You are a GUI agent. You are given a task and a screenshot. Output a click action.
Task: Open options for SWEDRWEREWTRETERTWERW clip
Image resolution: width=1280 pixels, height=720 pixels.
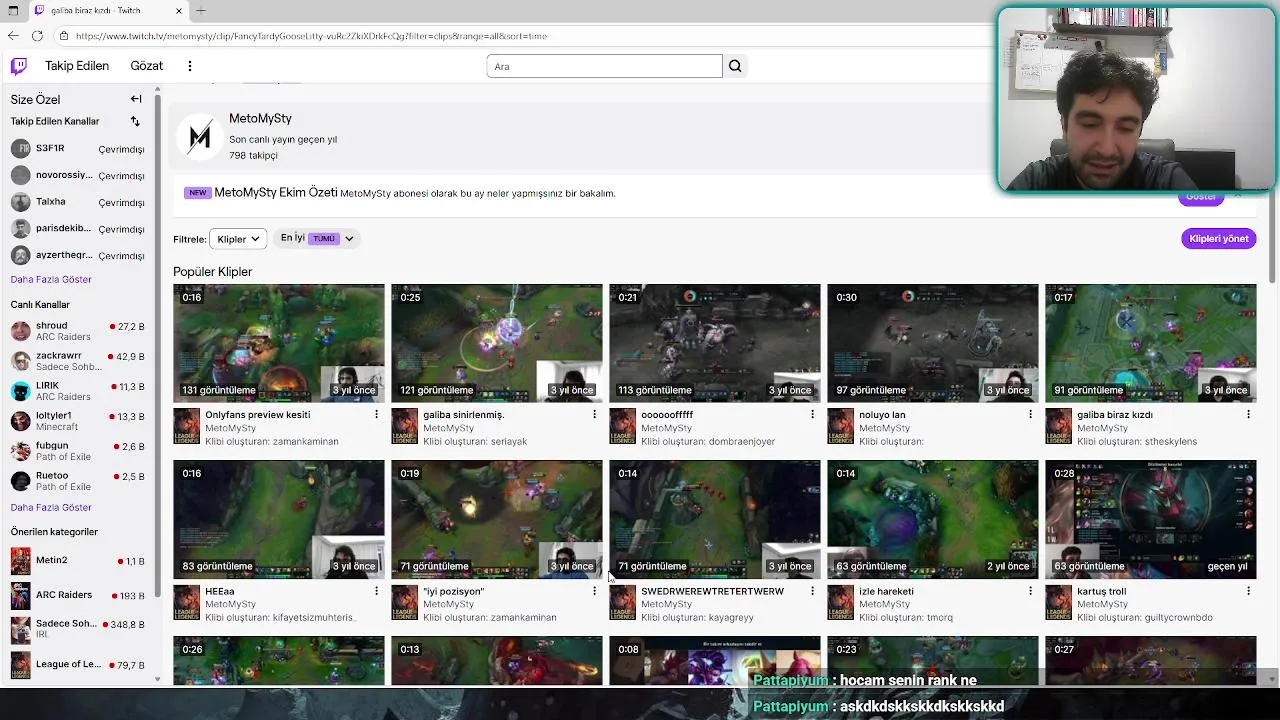[x=812, y=591]
